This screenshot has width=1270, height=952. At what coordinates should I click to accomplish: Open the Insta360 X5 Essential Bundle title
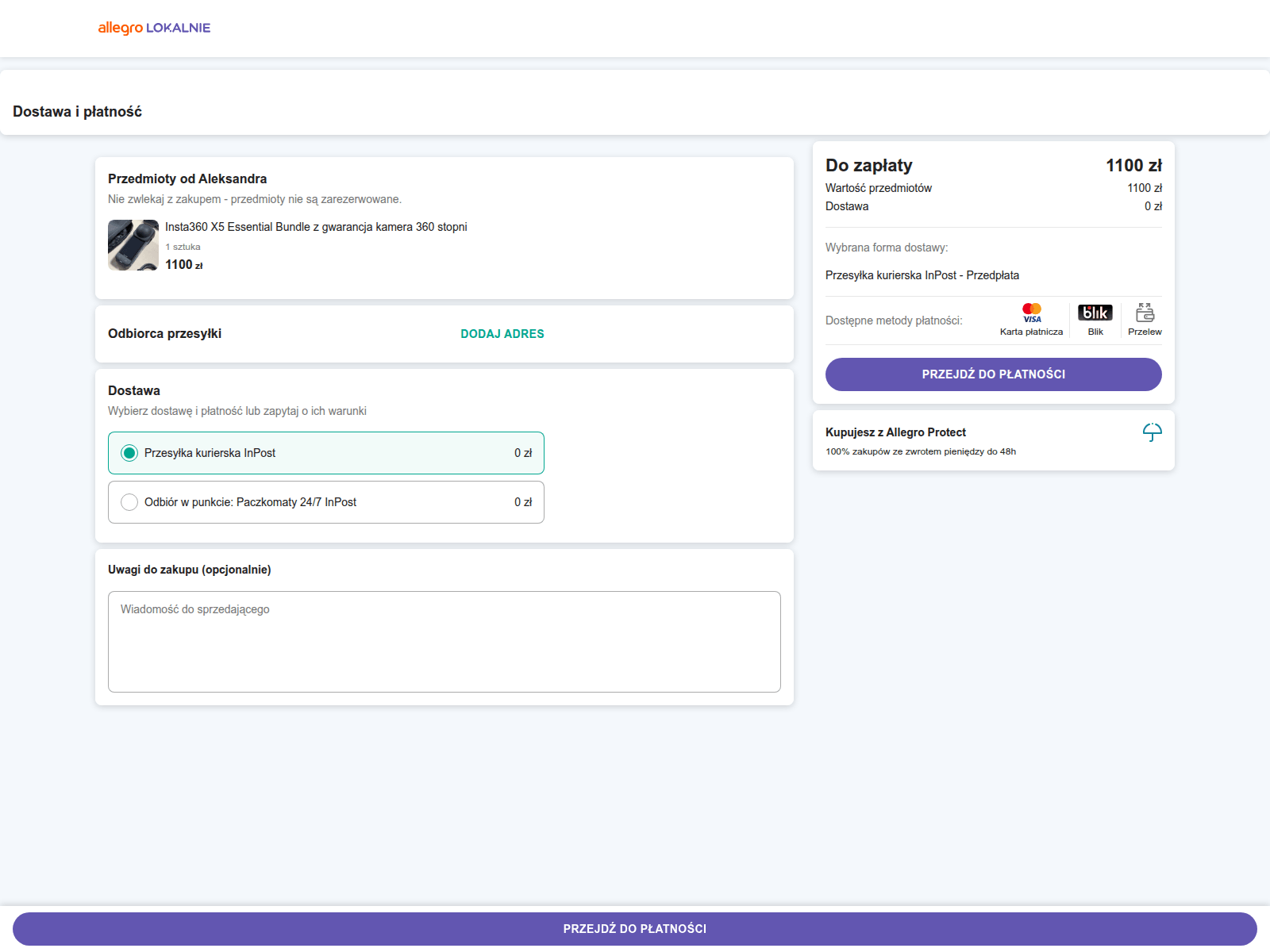click(x=316, y=227)
